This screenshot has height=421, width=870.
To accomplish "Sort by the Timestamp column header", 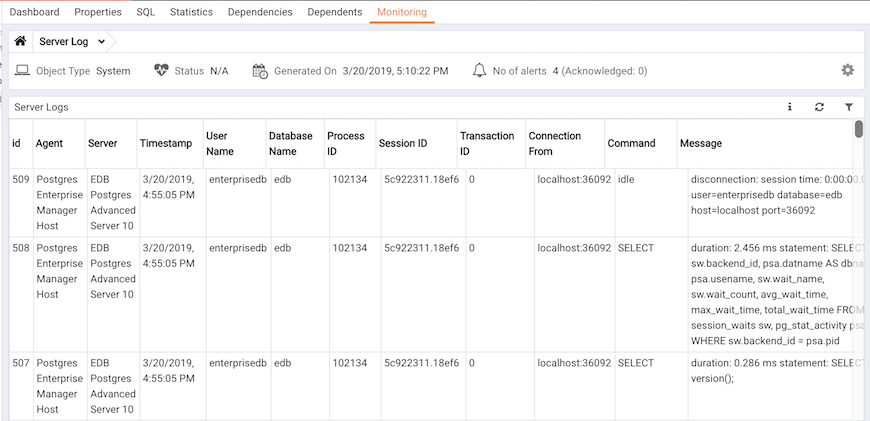I will point(170,143).
